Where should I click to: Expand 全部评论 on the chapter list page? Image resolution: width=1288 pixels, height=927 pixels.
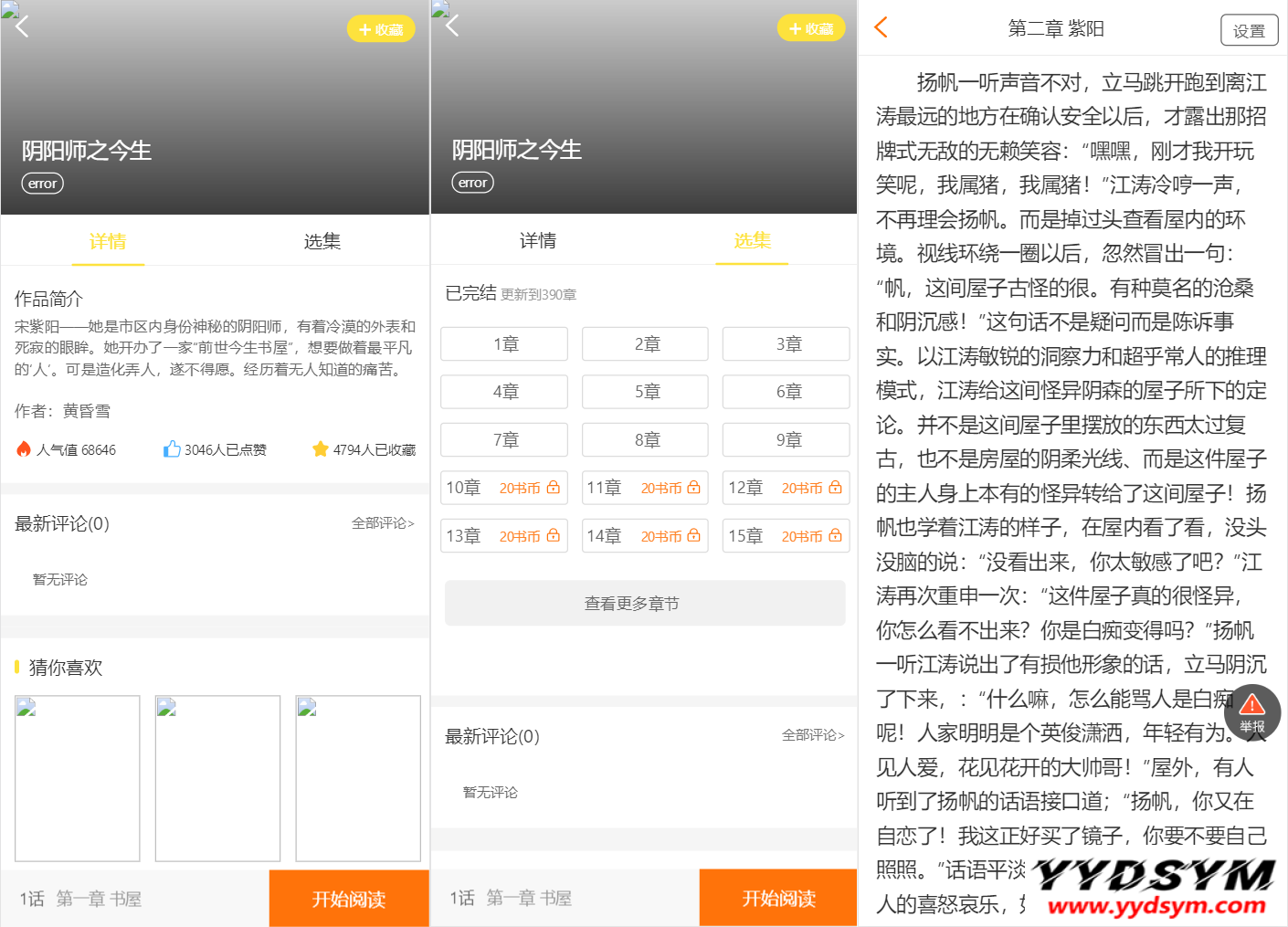coord(813,735)
